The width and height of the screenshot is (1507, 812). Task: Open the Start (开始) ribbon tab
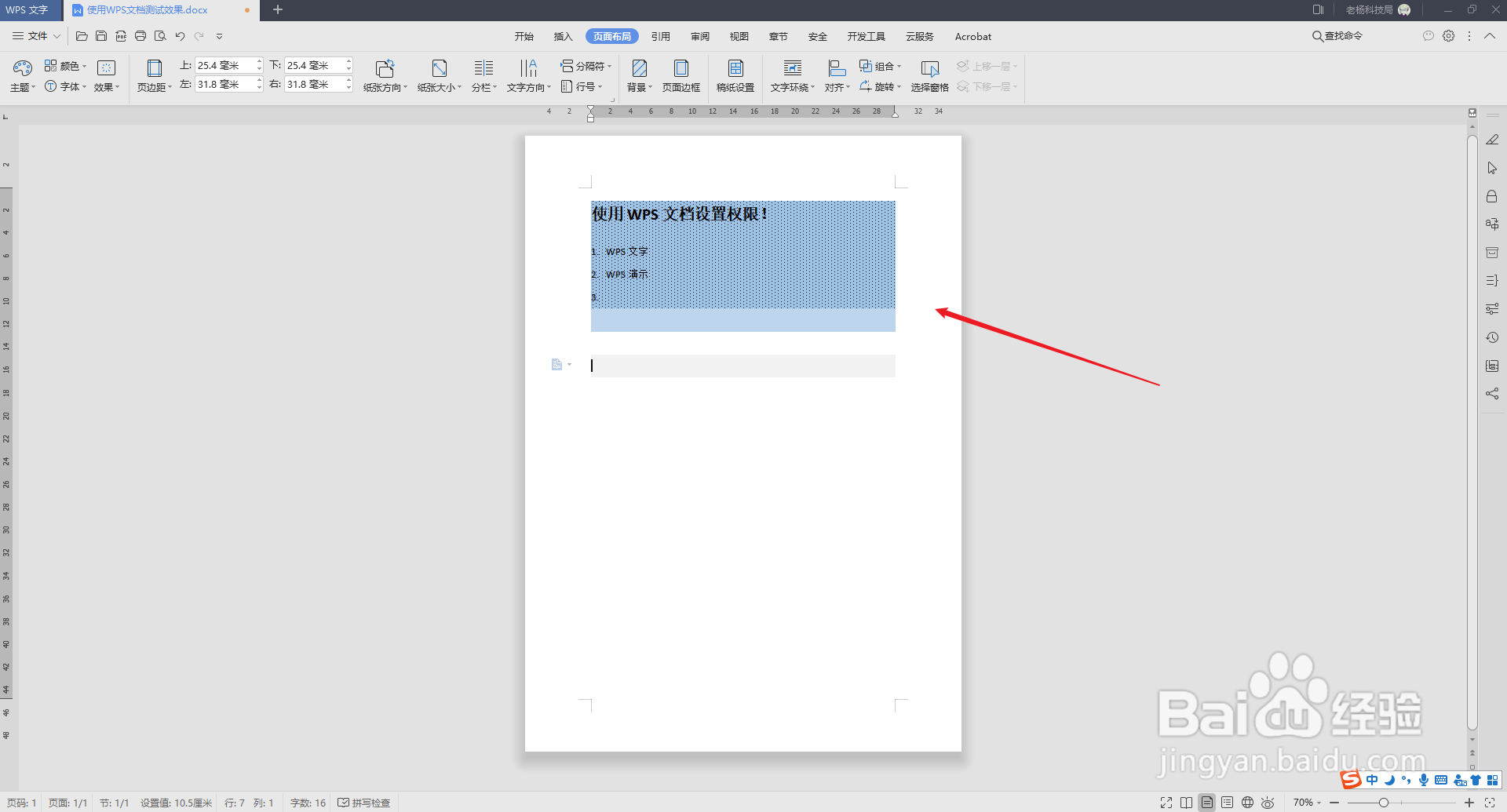coord(524,36)
